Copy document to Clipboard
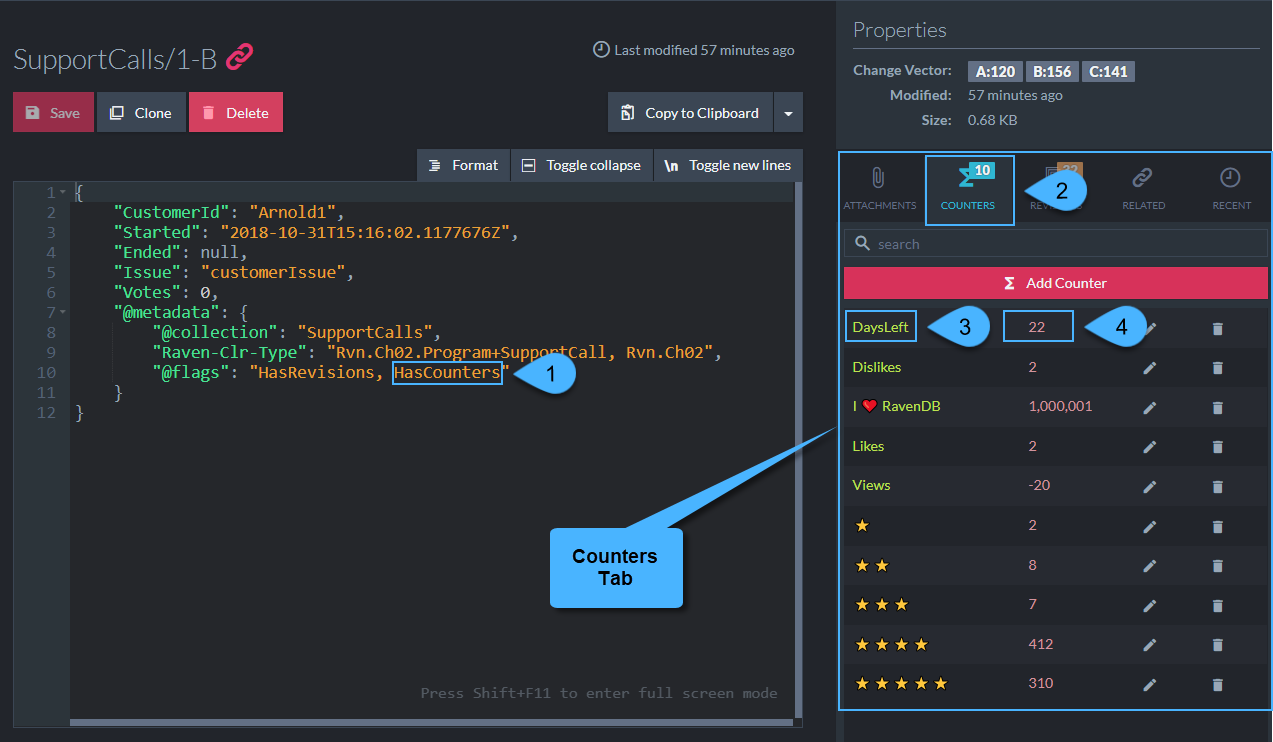This screenshot has width=1273, height=742. (x=690, y=113)
